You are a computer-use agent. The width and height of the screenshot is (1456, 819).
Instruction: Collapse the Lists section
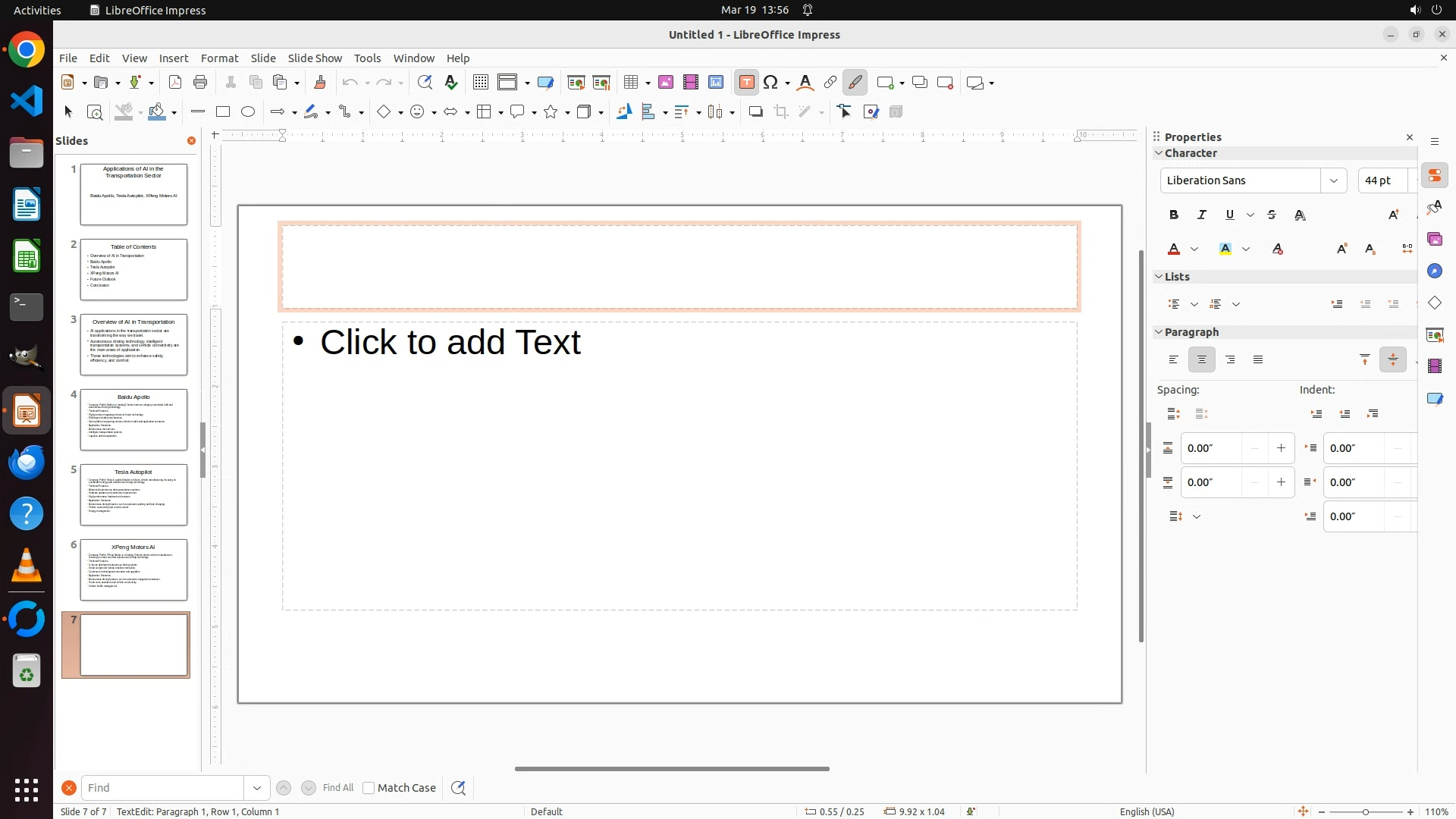[x=1159, y=277]
